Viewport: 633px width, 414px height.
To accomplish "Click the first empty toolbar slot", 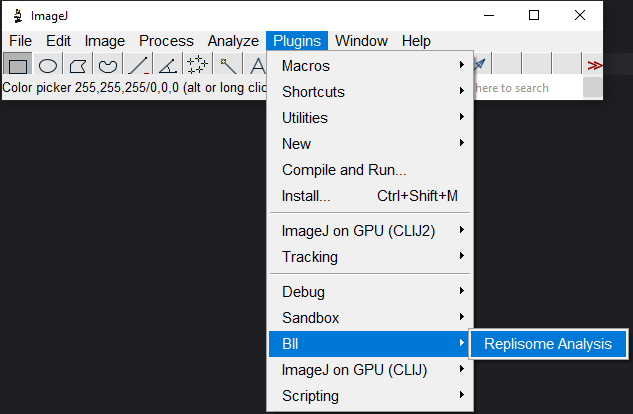I will (507, 64).
